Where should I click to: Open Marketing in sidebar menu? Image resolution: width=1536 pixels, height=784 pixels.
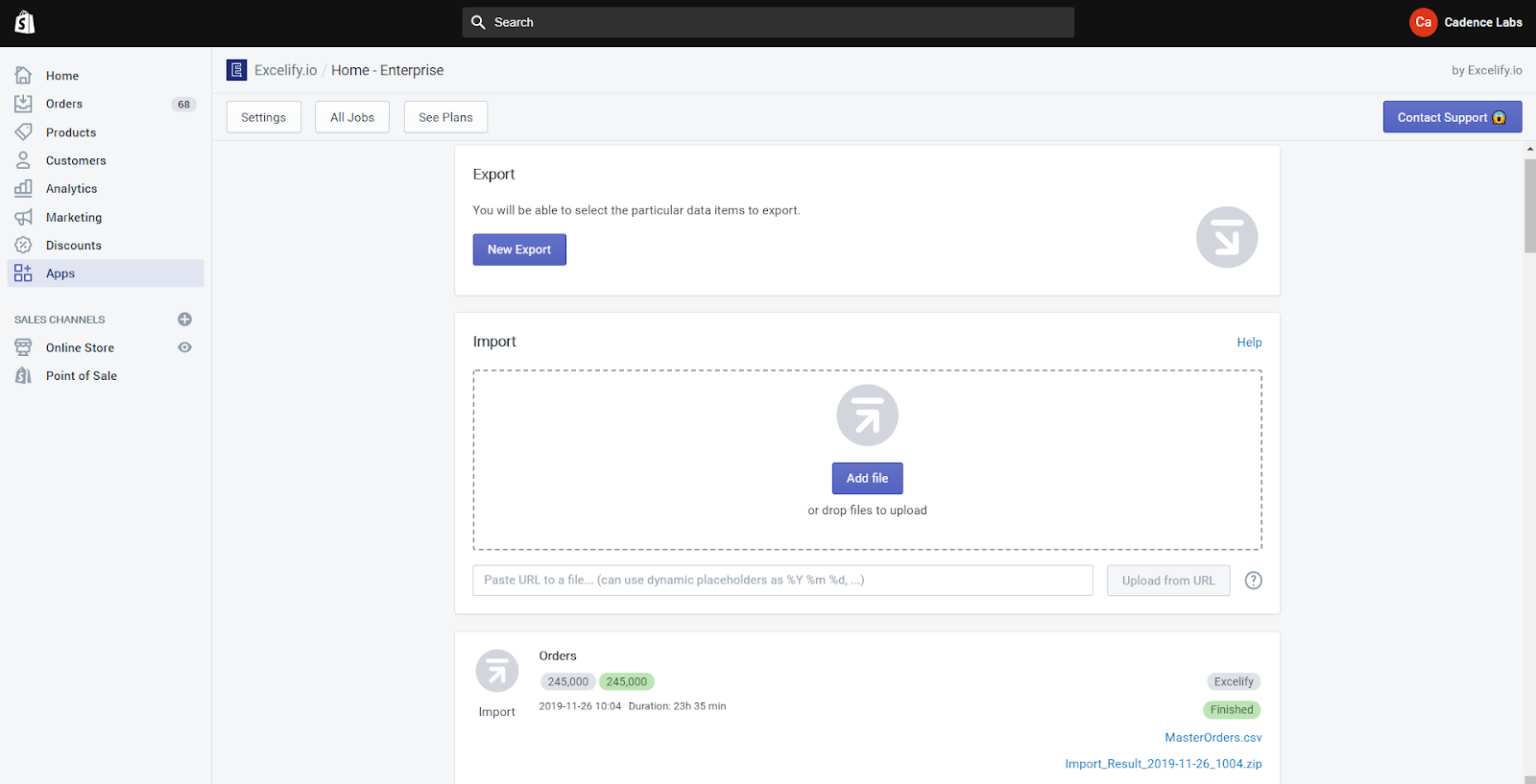(x=74, y=217)
